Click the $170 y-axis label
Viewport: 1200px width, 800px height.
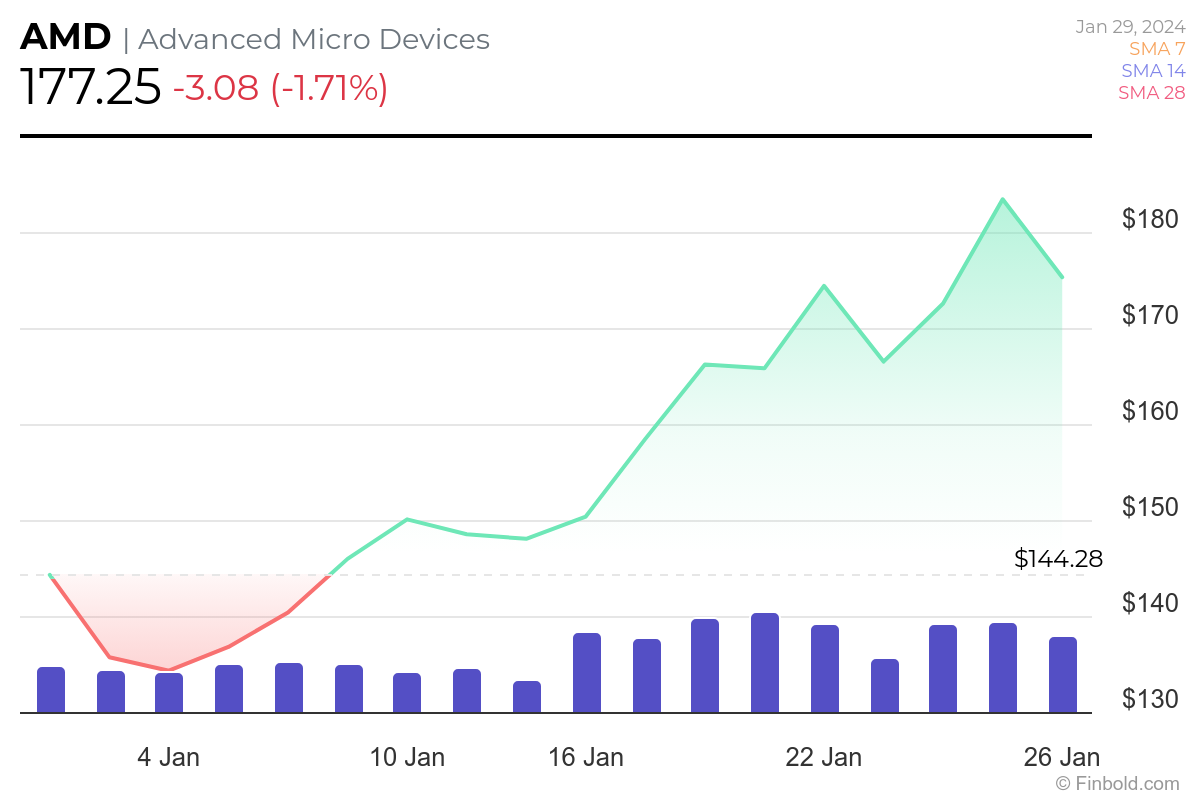coord(1150,315)
